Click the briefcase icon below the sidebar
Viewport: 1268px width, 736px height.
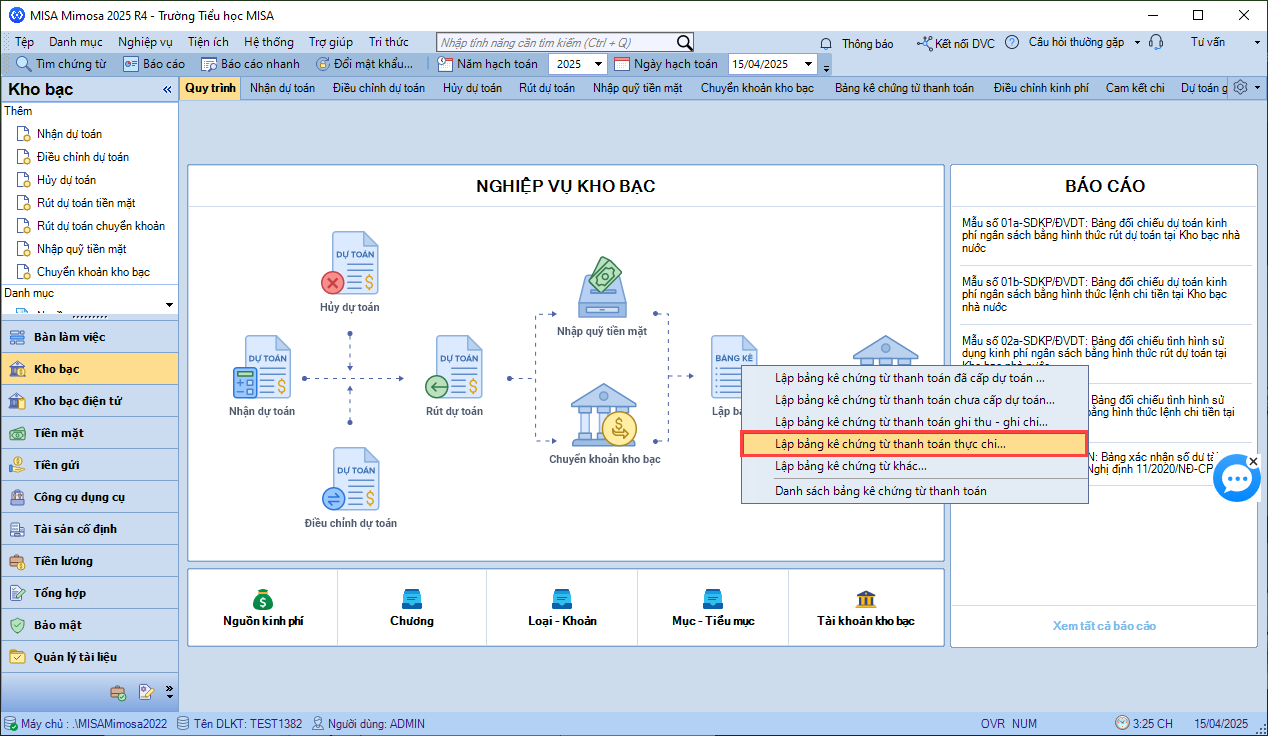118,692
